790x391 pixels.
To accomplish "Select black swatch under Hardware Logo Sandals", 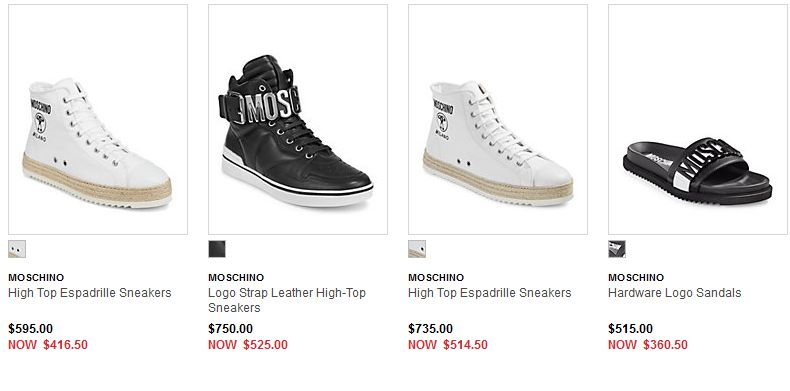I will click(x=617, y=249).
